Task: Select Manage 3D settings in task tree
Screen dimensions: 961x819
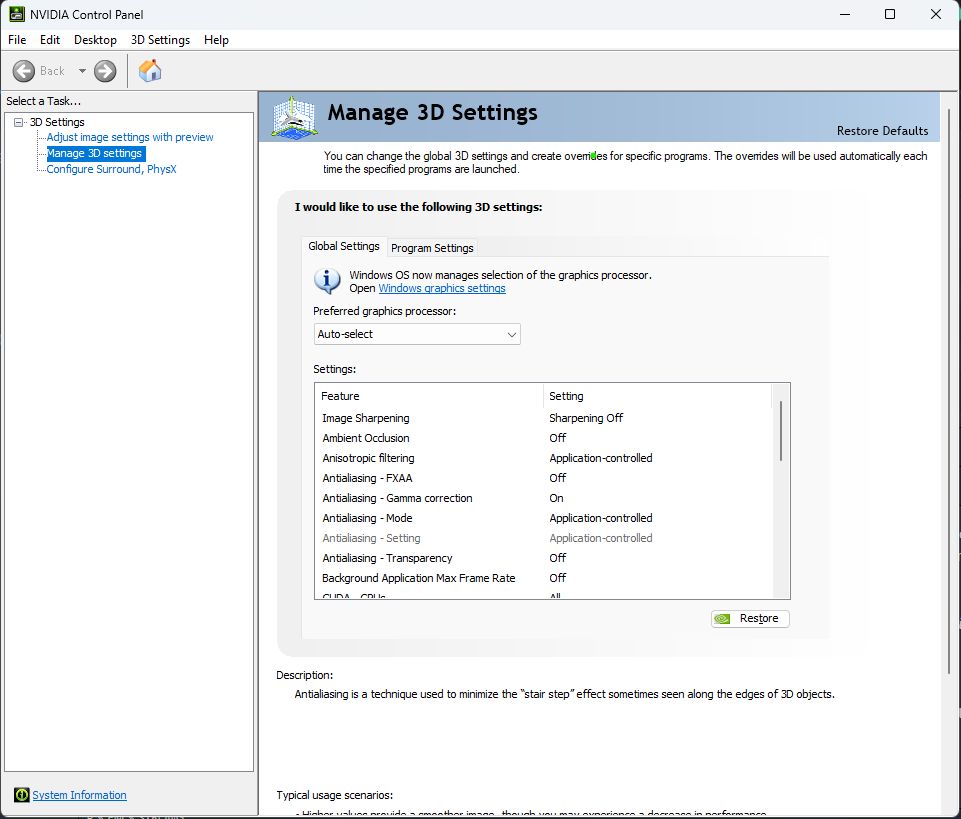Action: (94, 153)
